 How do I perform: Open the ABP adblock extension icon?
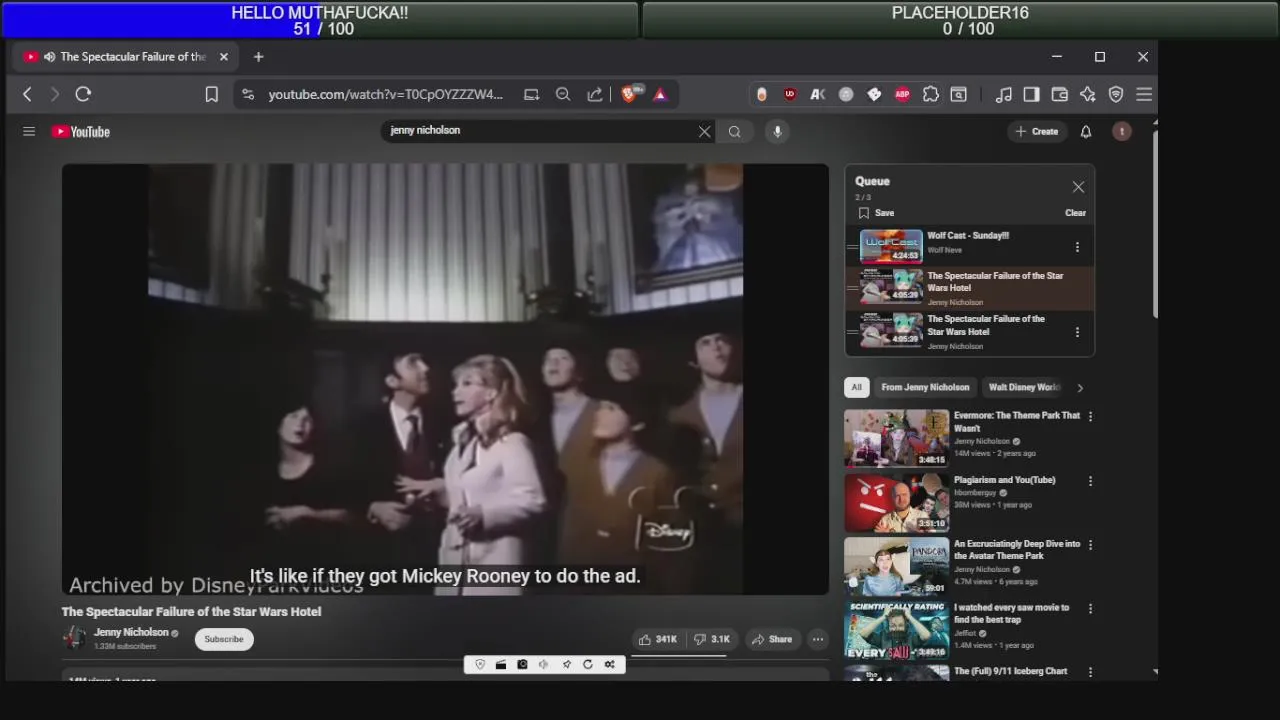(x=902, y=94)
